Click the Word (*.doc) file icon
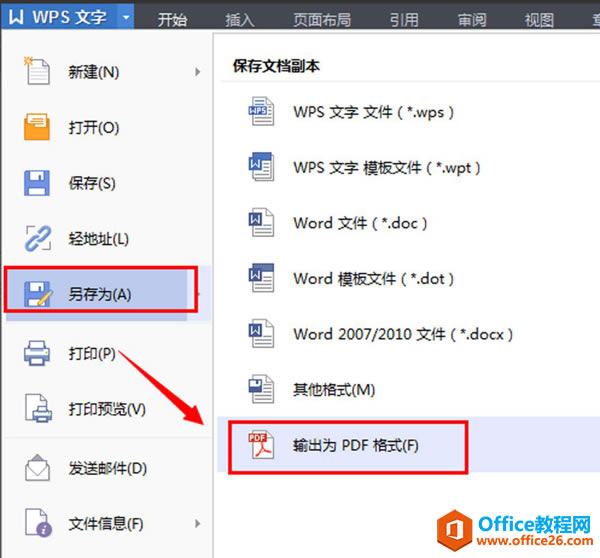This screenshot has width=600, height=558. coord(261,222)
